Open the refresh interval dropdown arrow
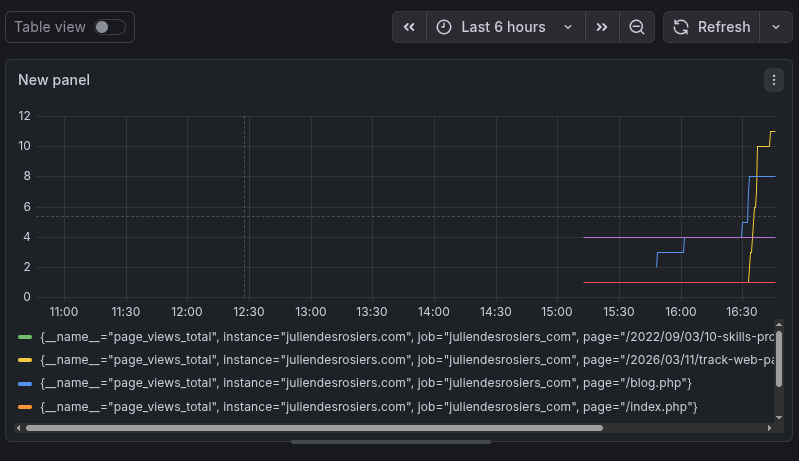This screenshot has height=461, width=799. pyautogui.click(x=776, y=27)
